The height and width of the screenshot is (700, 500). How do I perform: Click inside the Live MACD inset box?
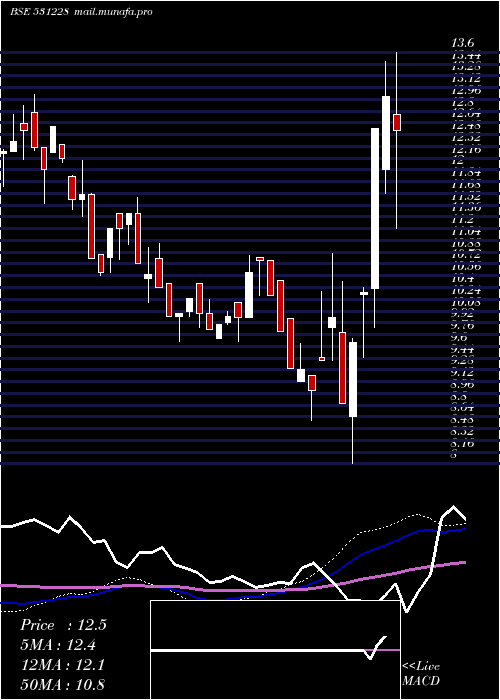[275, 650]
